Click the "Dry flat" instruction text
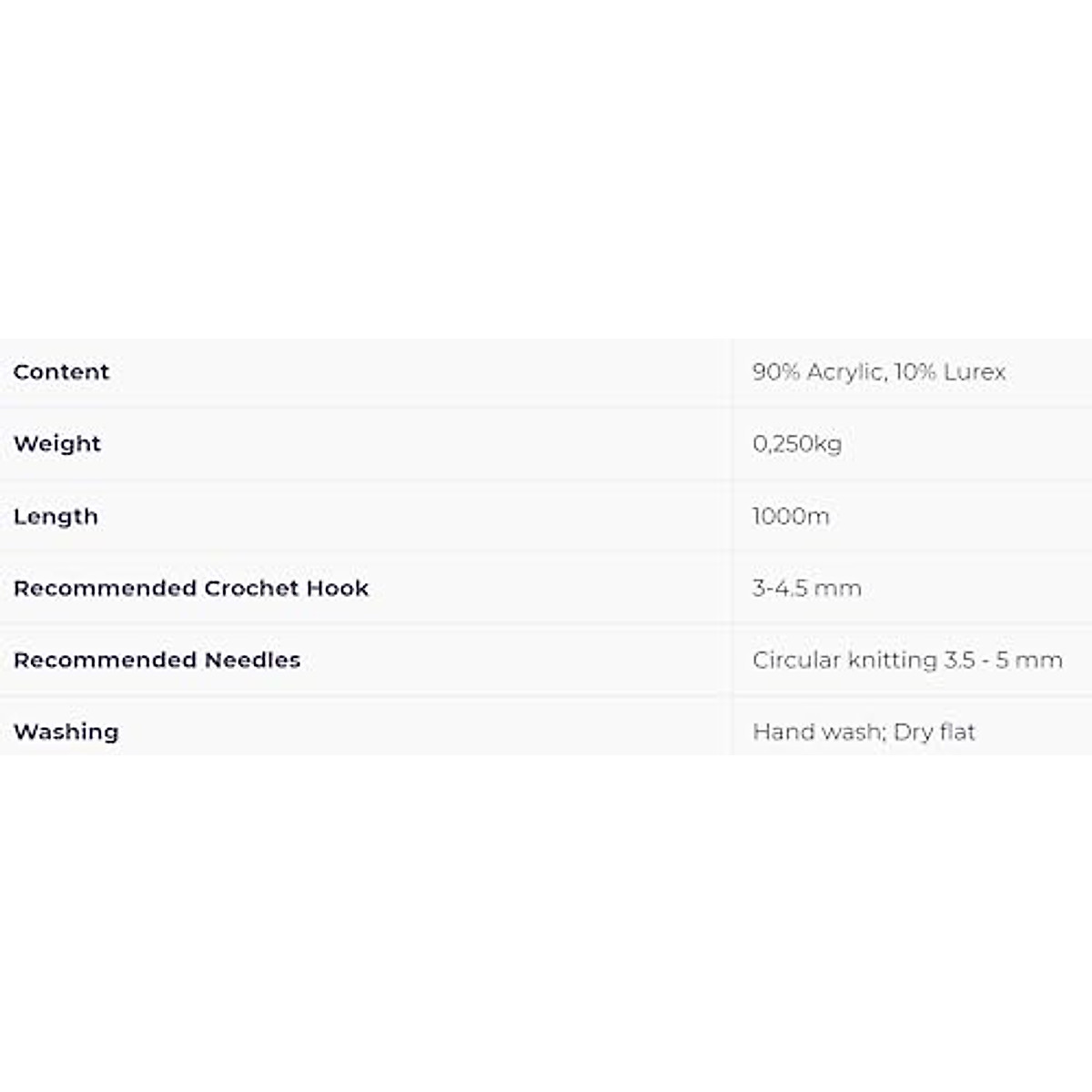This screenshot has width=1092, height=1092. (935, 732)
